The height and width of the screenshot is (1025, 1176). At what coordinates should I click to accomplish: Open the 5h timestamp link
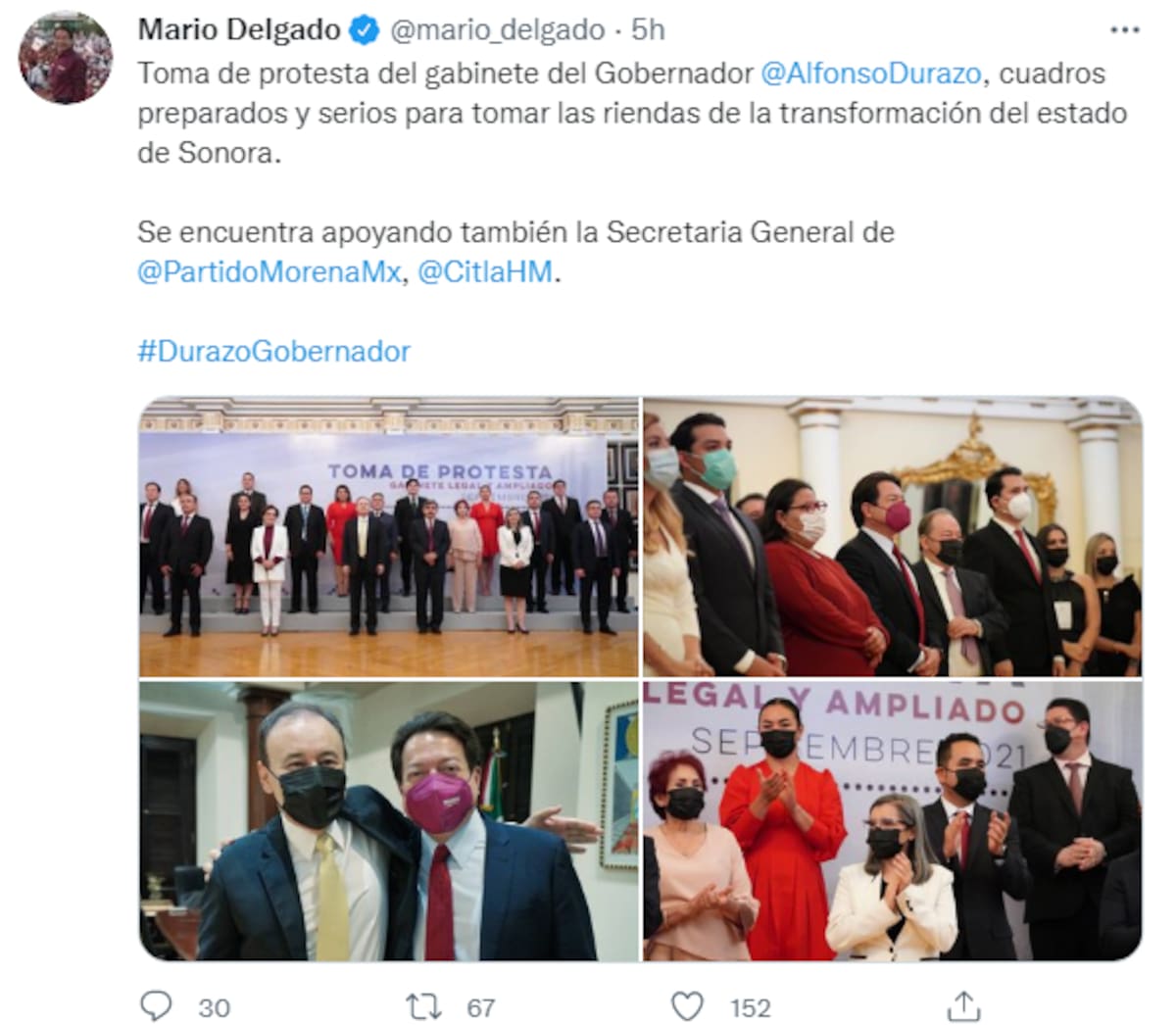pos(648,30)
